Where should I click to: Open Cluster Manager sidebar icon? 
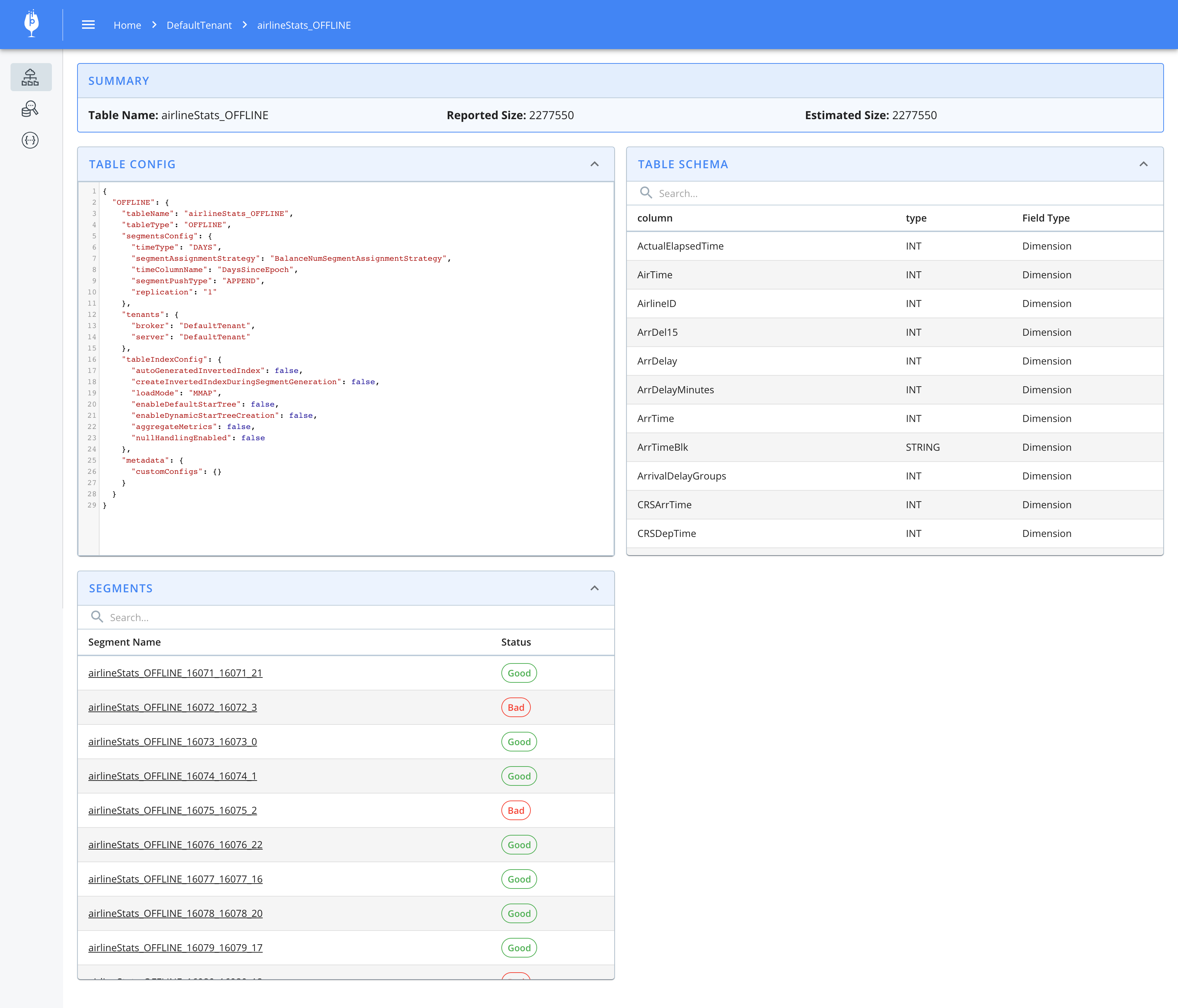tap(31, 77)
